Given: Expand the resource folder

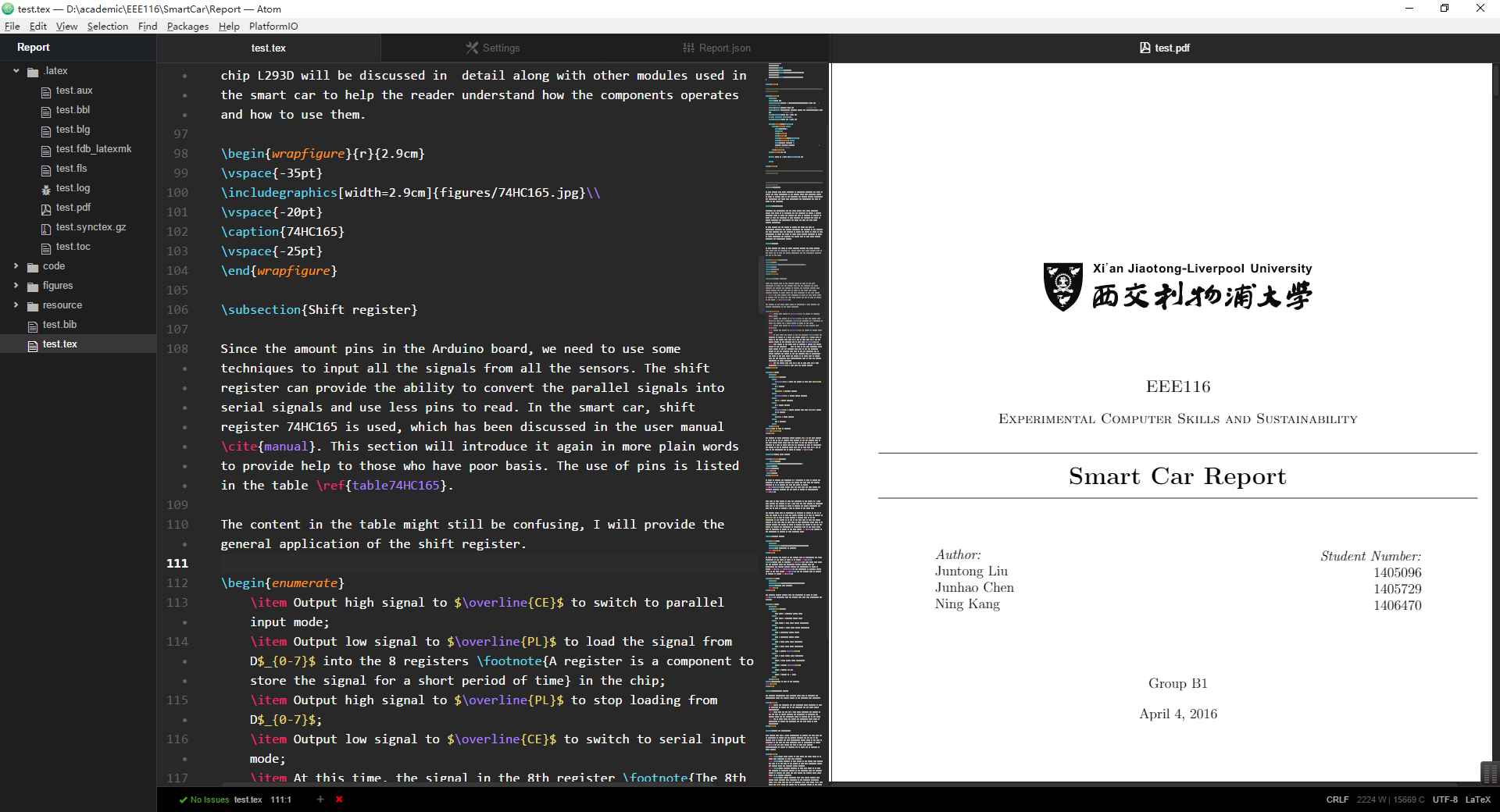Looking at the screenshot, I should (16, 305).
